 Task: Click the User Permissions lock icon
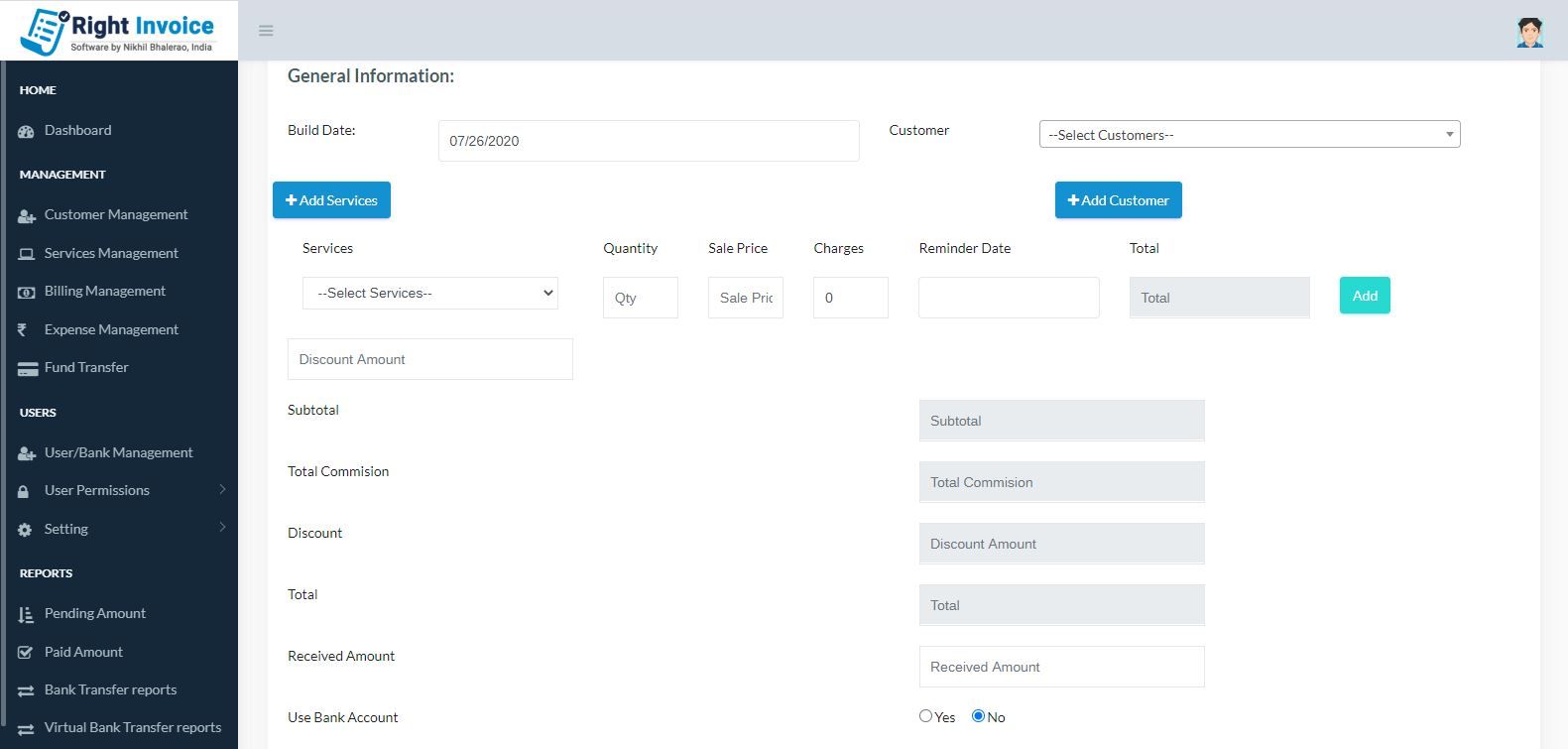pyautogui.click(x=24, y=491)
